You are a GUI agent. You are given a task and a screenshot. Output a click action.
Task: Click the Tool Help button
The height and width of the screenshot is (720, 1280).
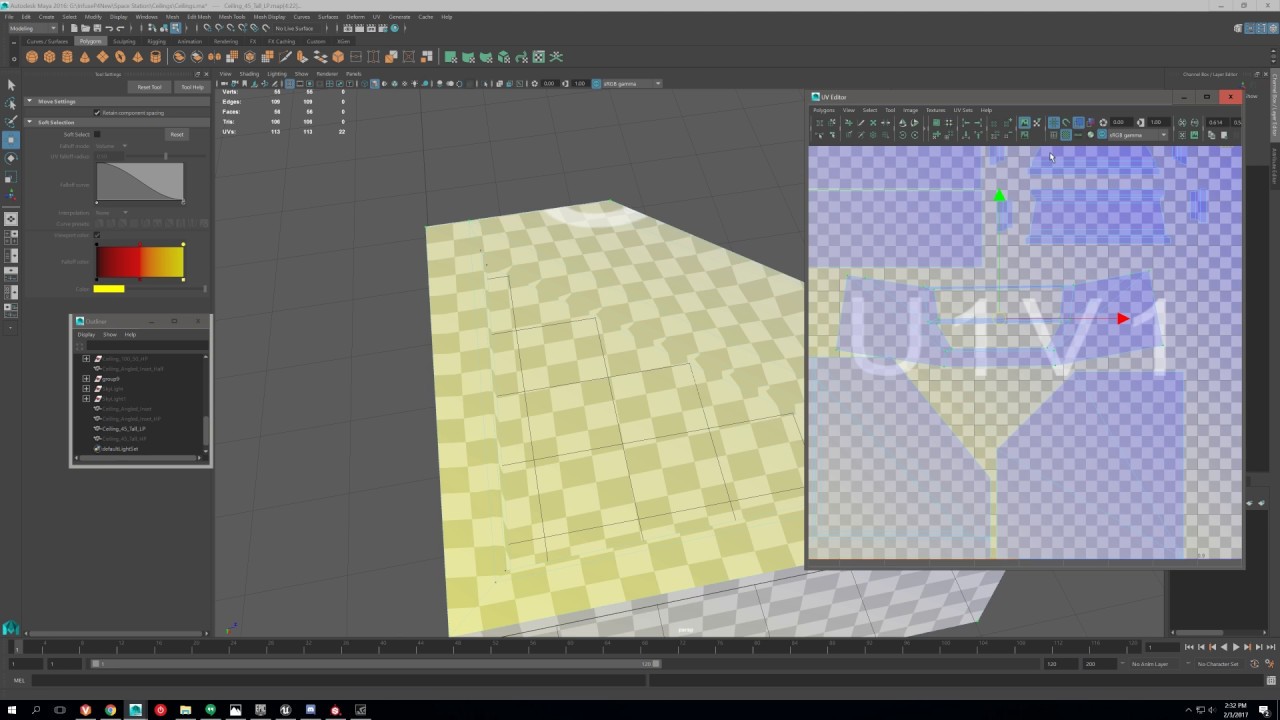click(192, 87)
